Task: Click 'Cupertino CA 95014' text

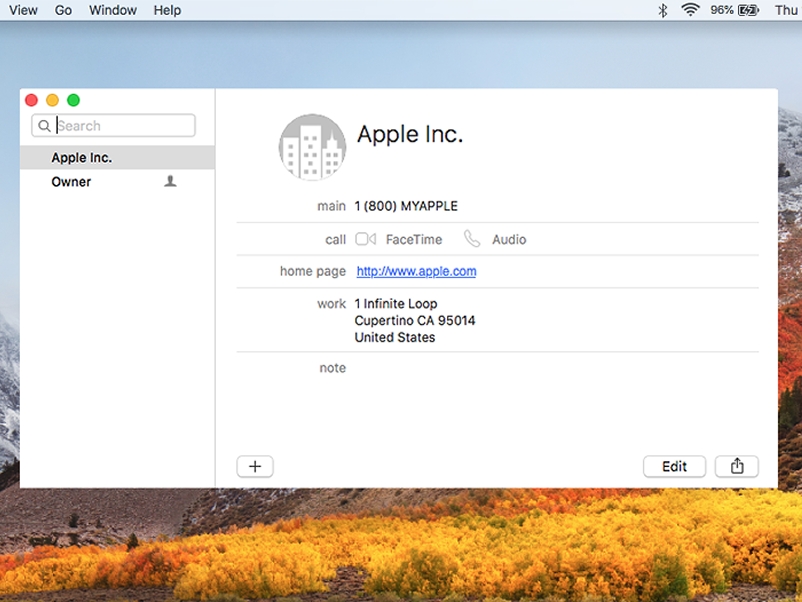Action: point(415,321)
